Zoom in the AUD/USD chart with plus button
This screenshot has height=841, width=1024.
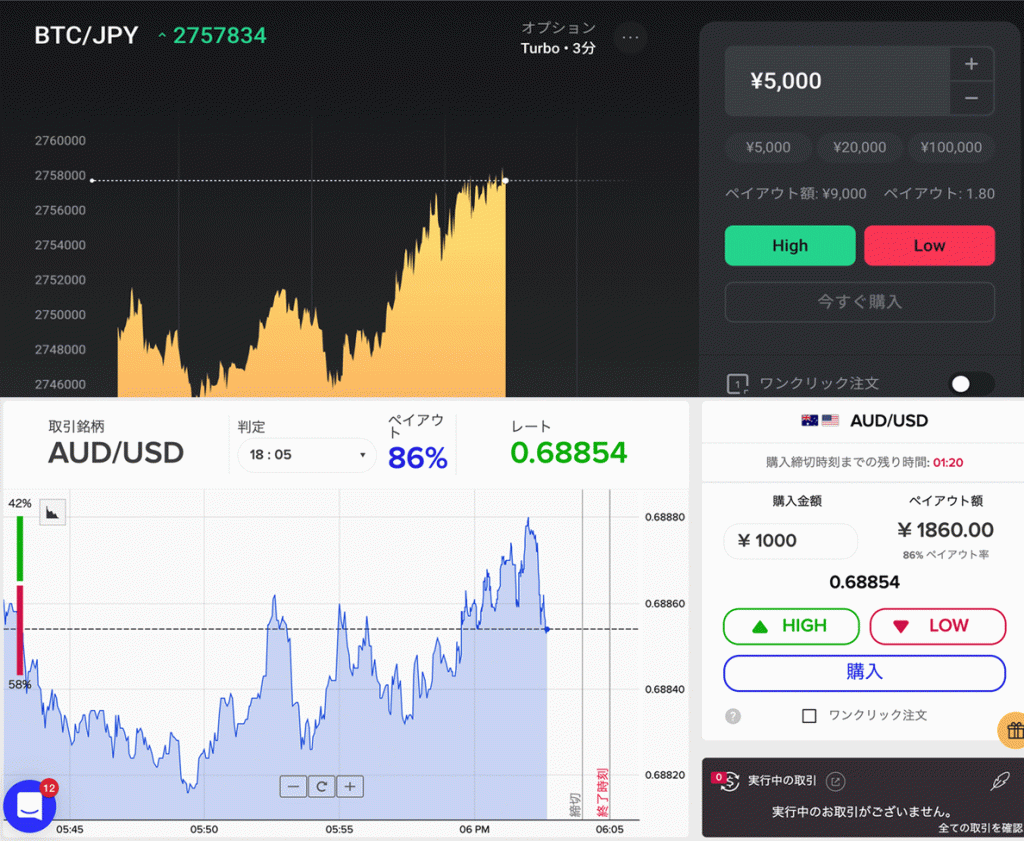350,787
